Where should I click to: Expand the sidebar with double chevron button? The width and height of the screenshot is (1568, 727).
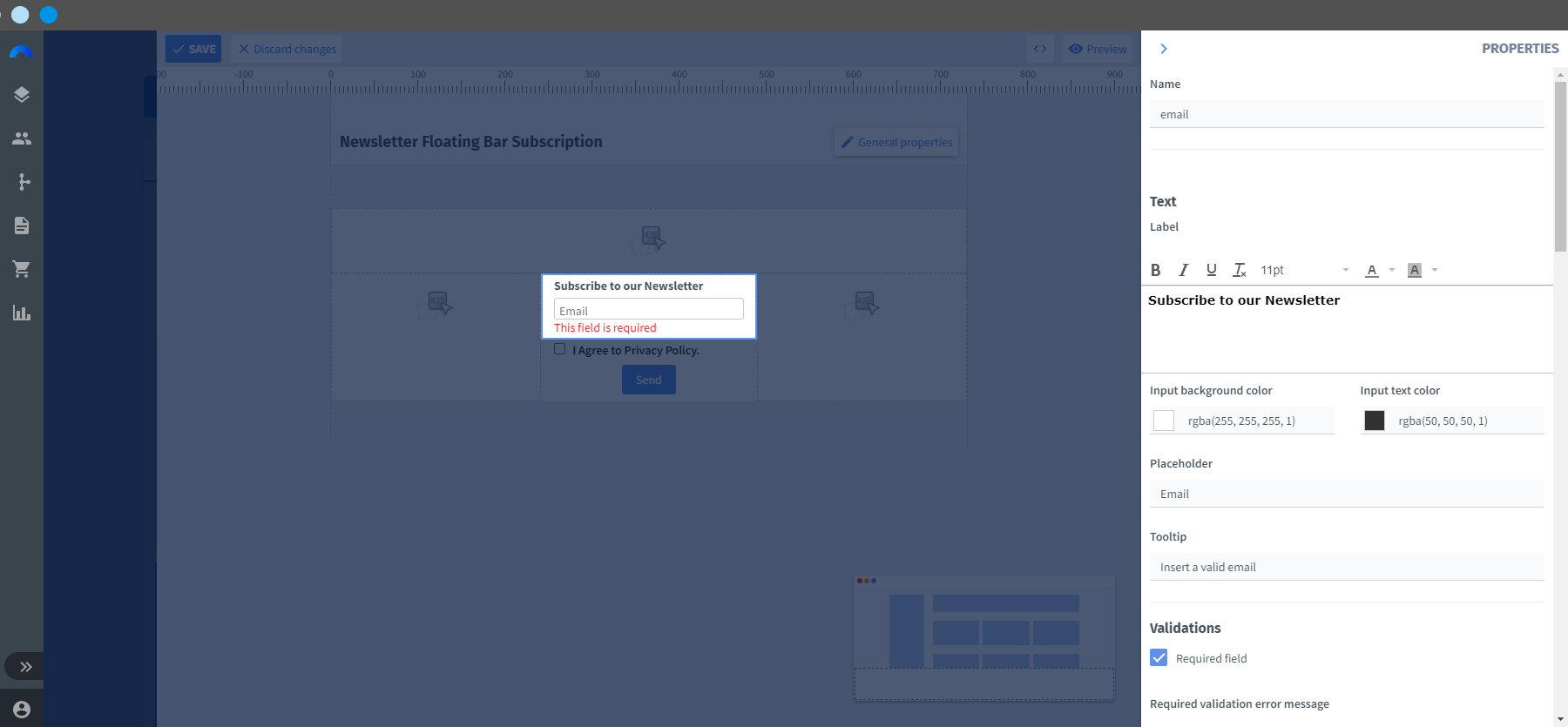tap(26, 667)
